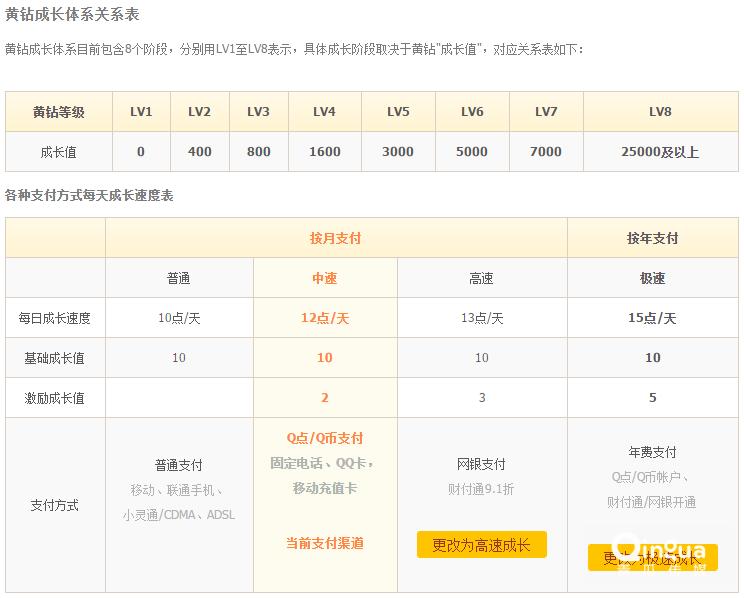Click the LV4 column header
Image resolution: width=744 pixels, height=598 pixels.
point(325,112)
